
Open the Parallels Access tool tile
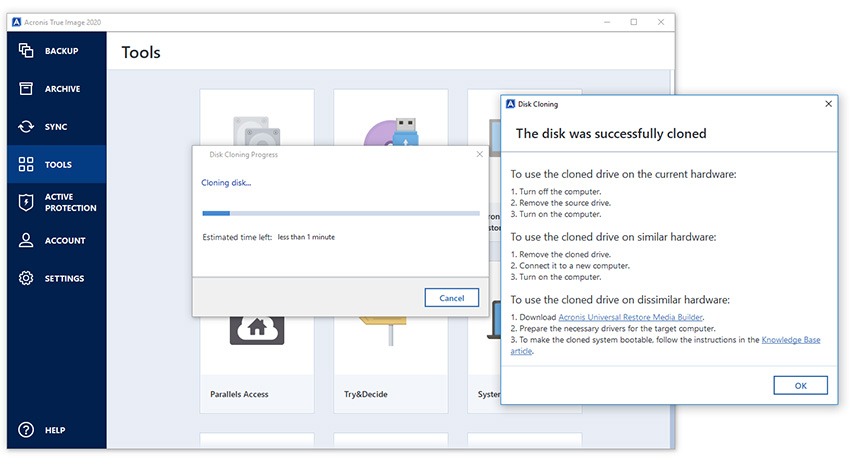257,360
